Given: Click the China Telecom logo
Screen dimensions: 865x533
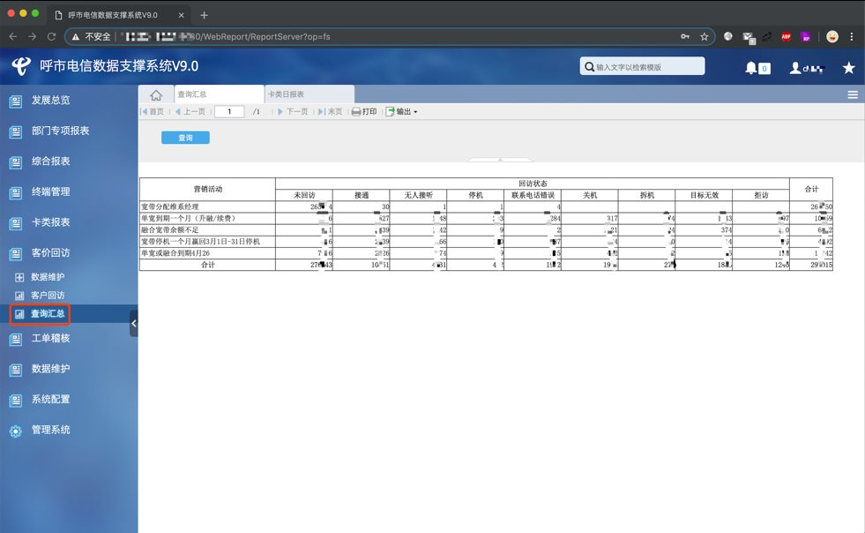Looking at the screenshot, I should tap(22, 66).
